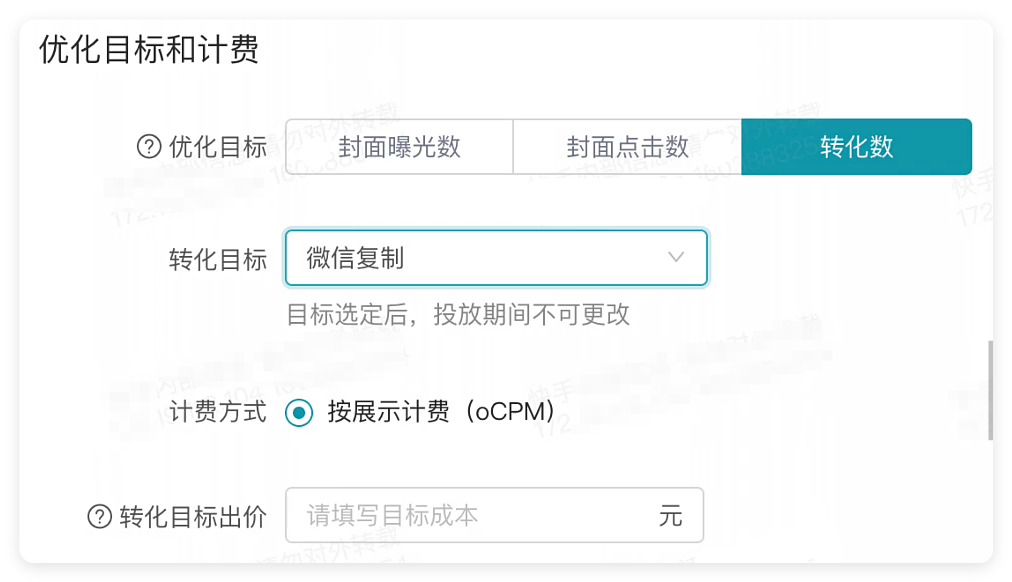
Task: Click the 优化目标和计费 section heading
Action: 148,48
